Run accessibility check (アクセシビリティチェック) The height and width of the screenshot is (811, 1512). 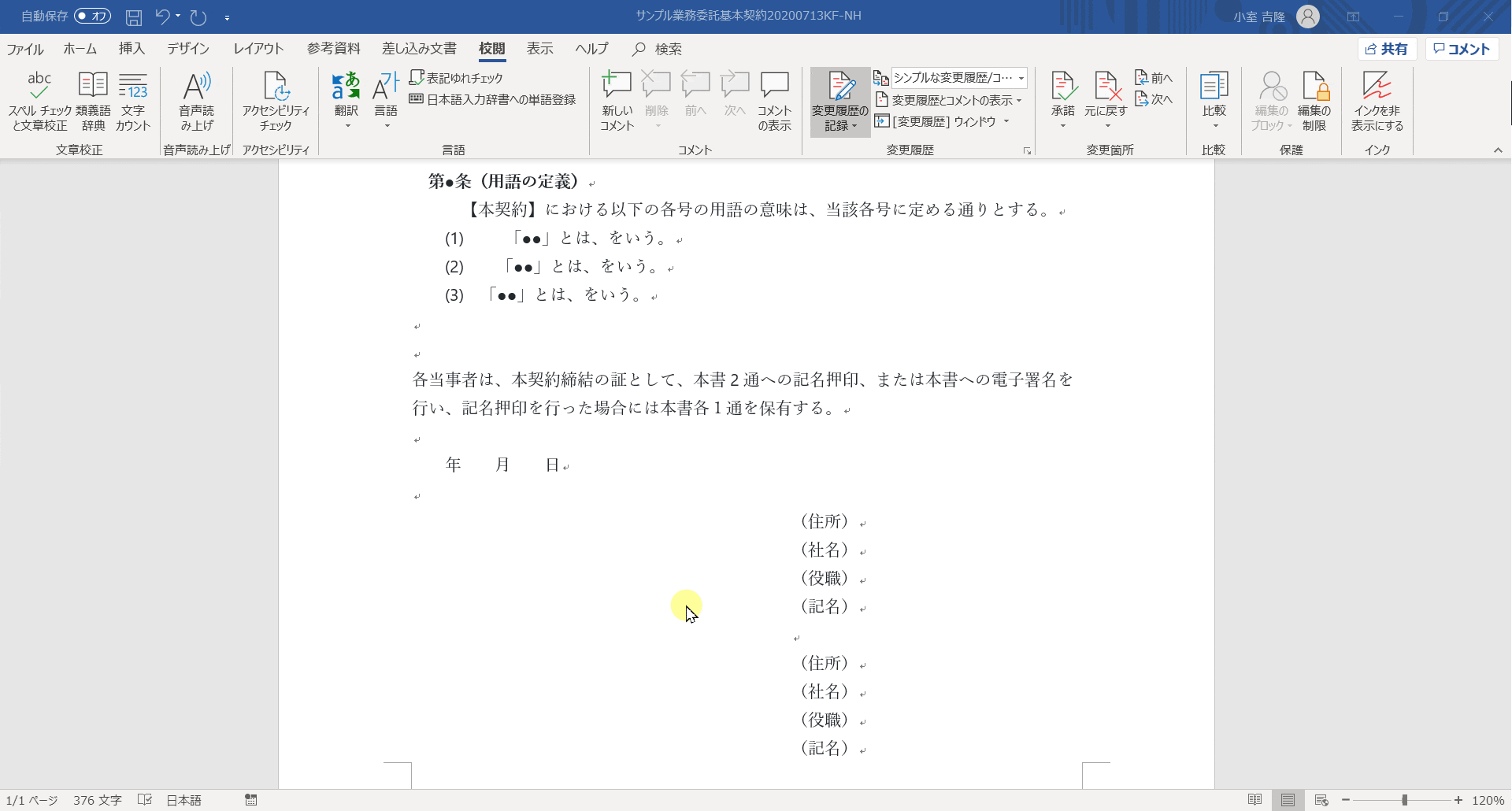(276, 101)
